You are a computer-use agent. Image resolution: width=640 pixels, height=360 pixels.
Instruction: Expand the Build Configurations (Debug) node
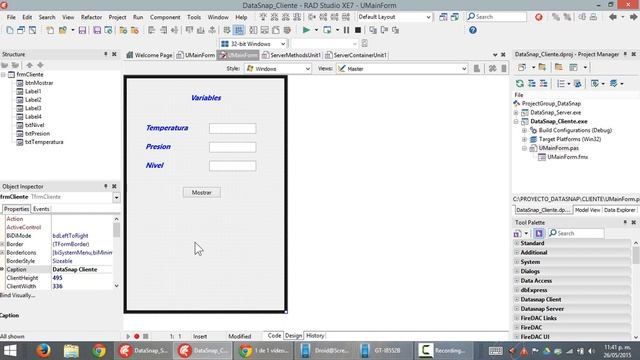(x=524, y=131)
